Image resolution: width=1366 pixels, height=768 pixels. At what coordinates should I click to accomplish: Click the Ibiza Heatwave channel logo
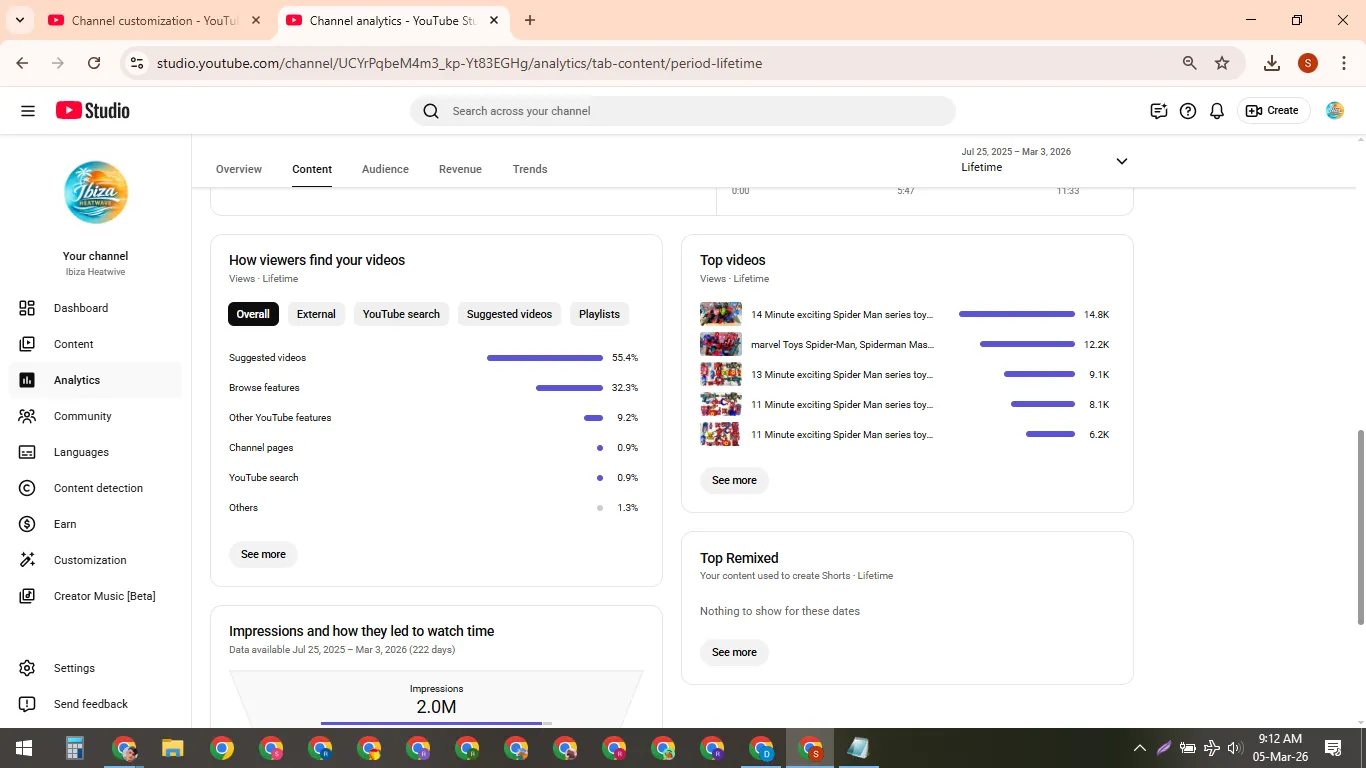click(x=96, y=192)
